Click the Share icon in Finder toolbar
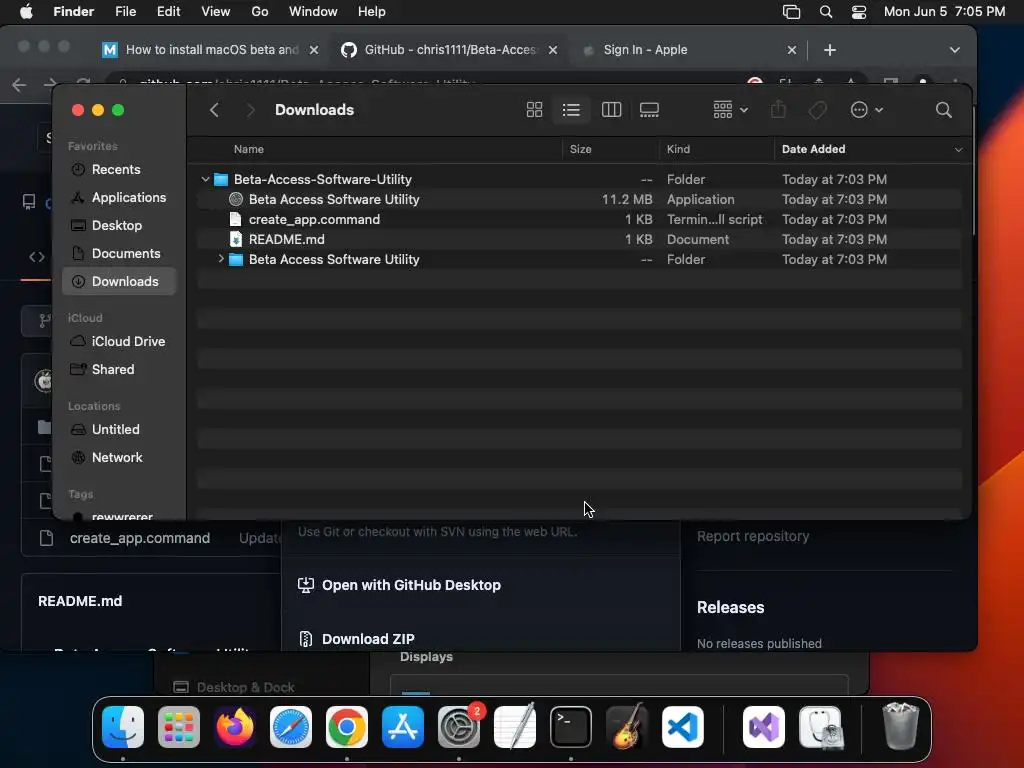 tap(778, 110)
